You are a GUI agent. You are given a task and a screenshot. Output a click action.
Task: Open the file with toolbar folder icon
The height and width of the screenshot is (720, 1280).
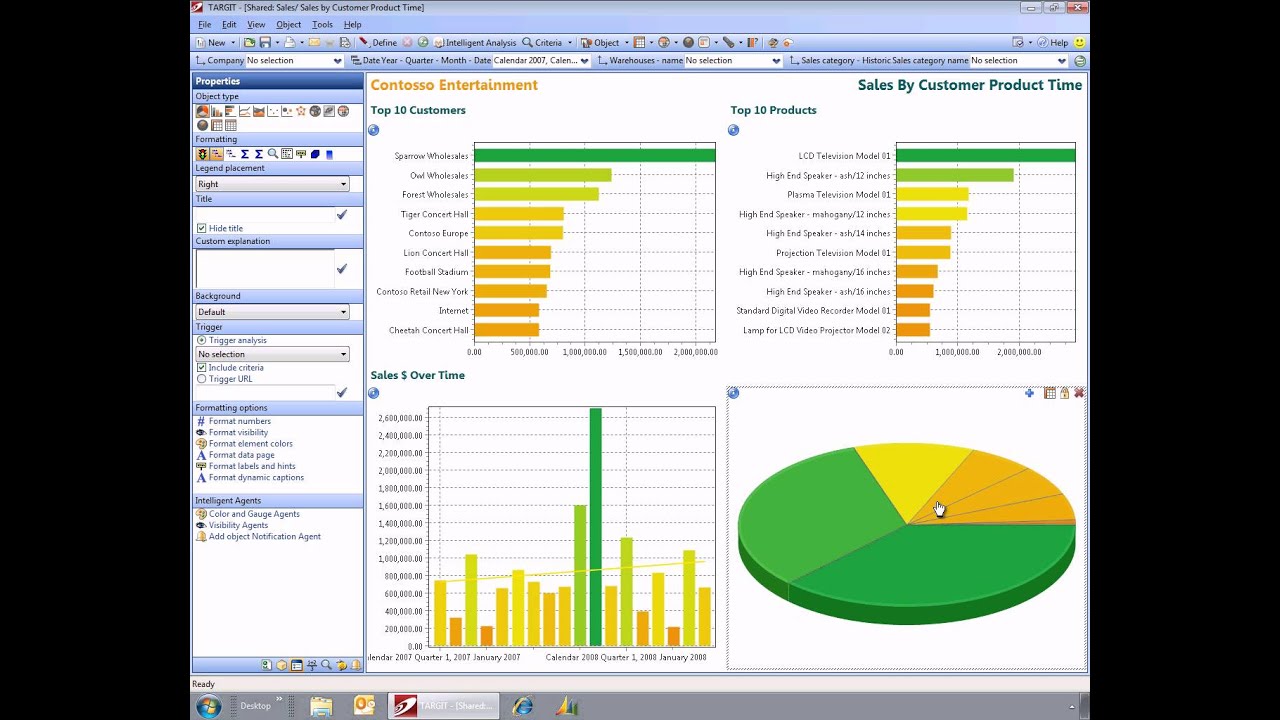click(x=249, y=43)
